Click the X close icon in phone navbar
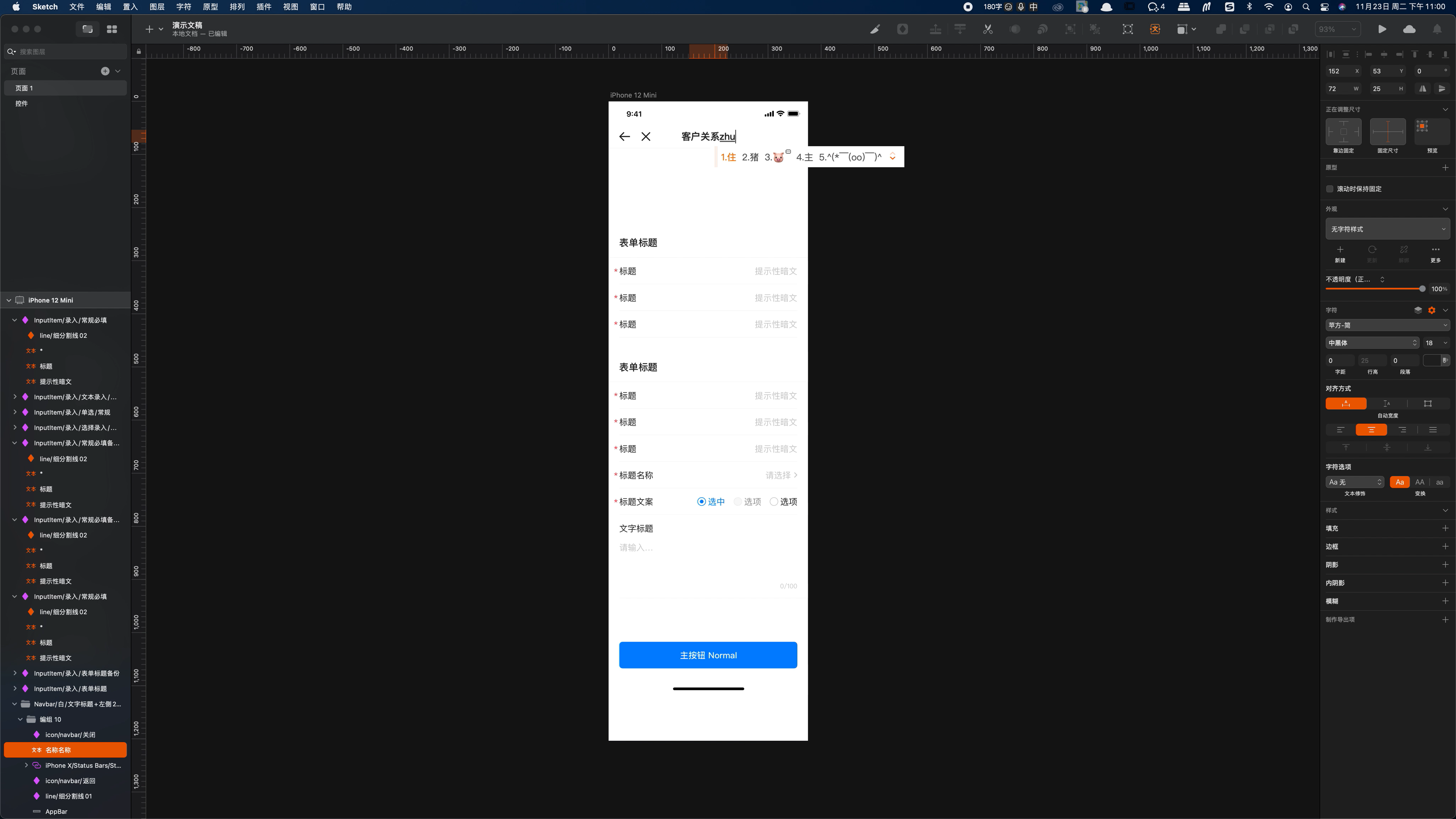Viewport: 1456px width, 819px height. click(x=646, y=136)
